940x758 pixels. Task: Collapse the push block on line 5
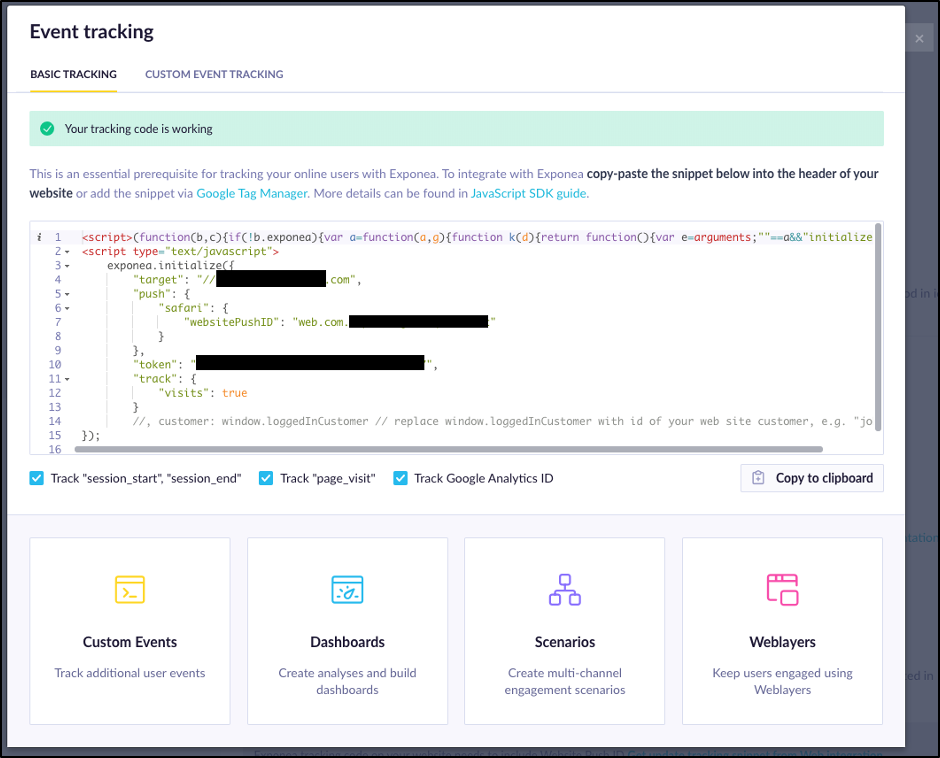(x=67, y=294)
